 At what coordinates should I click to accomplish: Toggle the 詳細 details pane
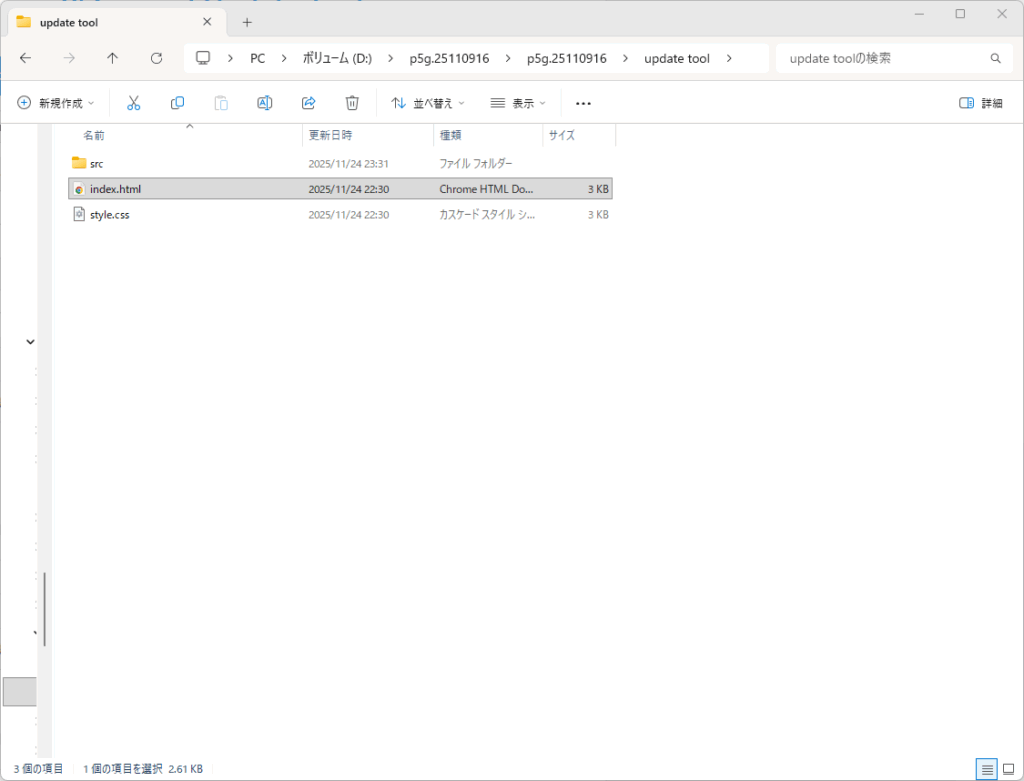980,103
